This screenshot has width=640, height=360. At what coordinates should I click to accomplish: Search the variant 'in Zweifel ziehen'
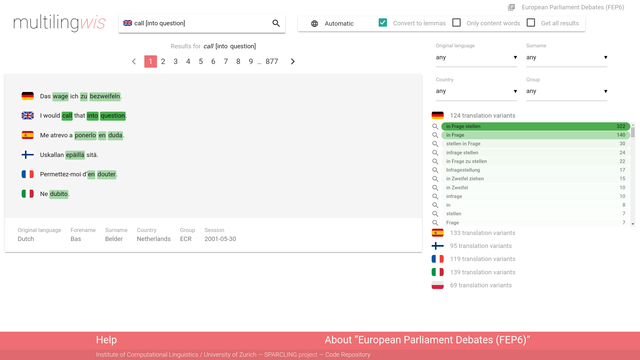[435, 179]
